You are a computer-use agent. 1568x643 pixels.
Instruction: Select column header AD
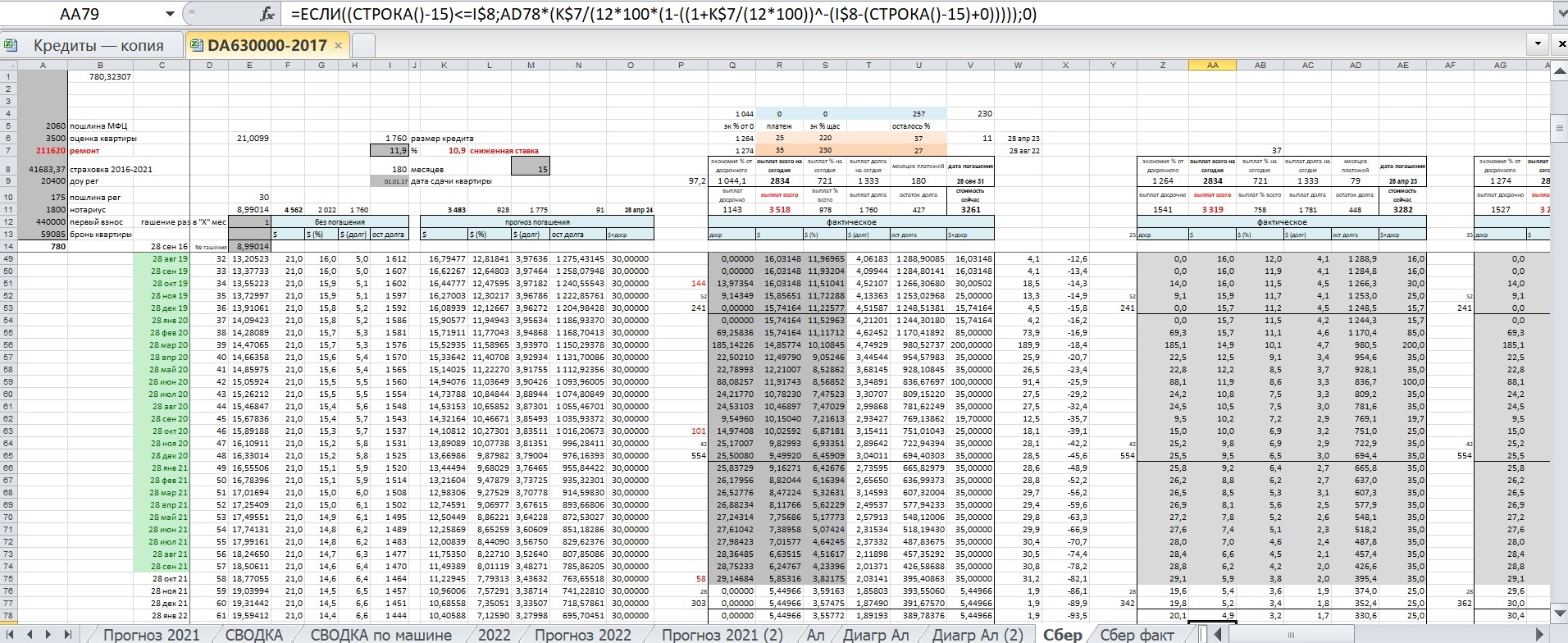coord(1355,65)
